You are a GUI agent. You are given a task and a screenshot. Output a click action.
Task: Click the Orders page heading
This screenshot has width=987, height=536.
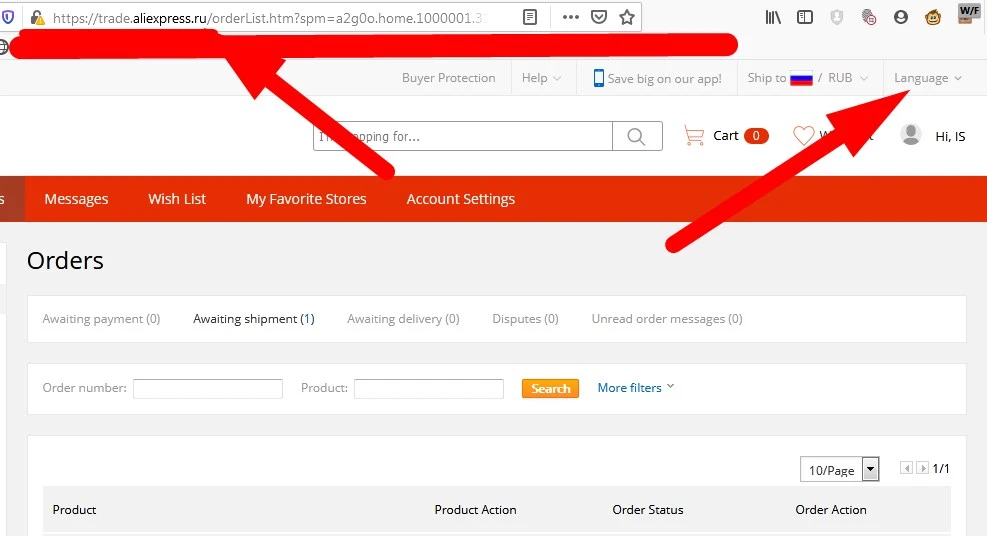click(65, 260)
